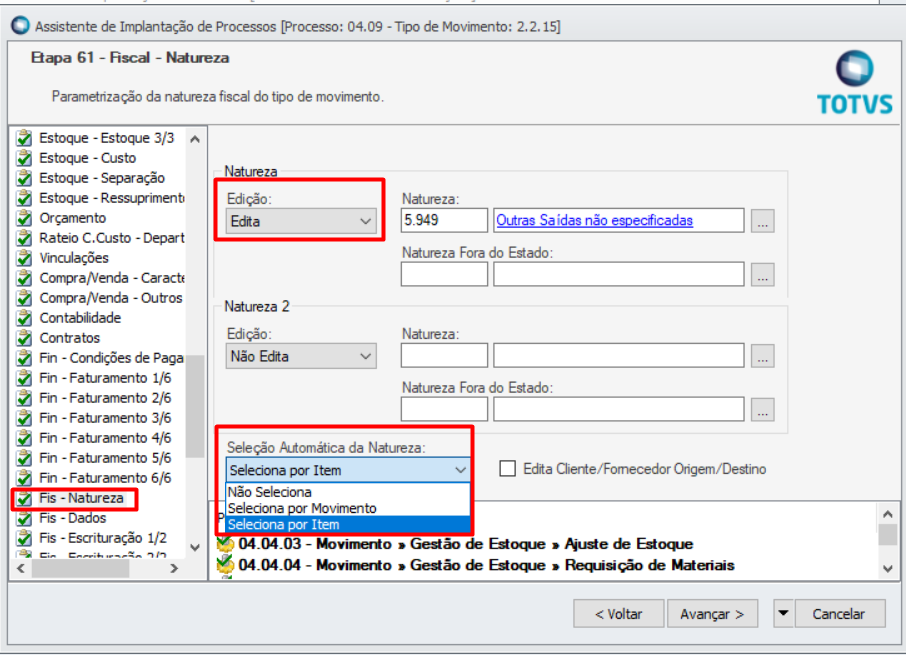Click step list horizontal scrollbar thumb

[x=80, y=568]
